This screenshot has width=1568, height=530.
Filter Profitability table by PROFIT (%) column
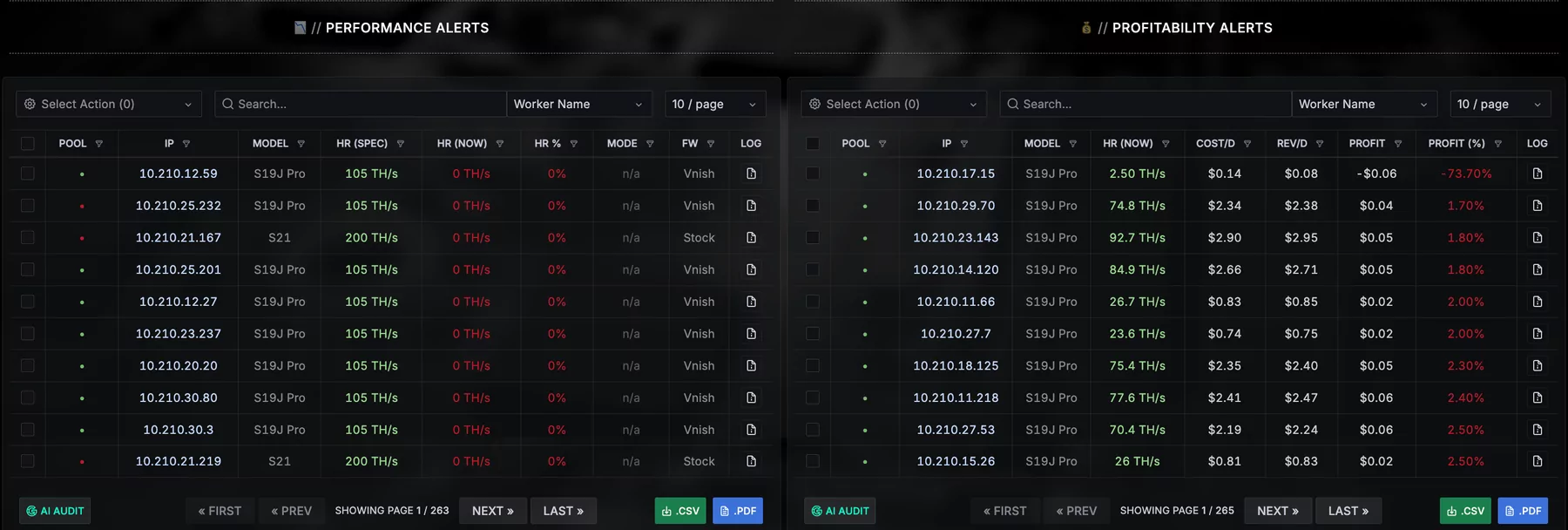point(1498,144)
